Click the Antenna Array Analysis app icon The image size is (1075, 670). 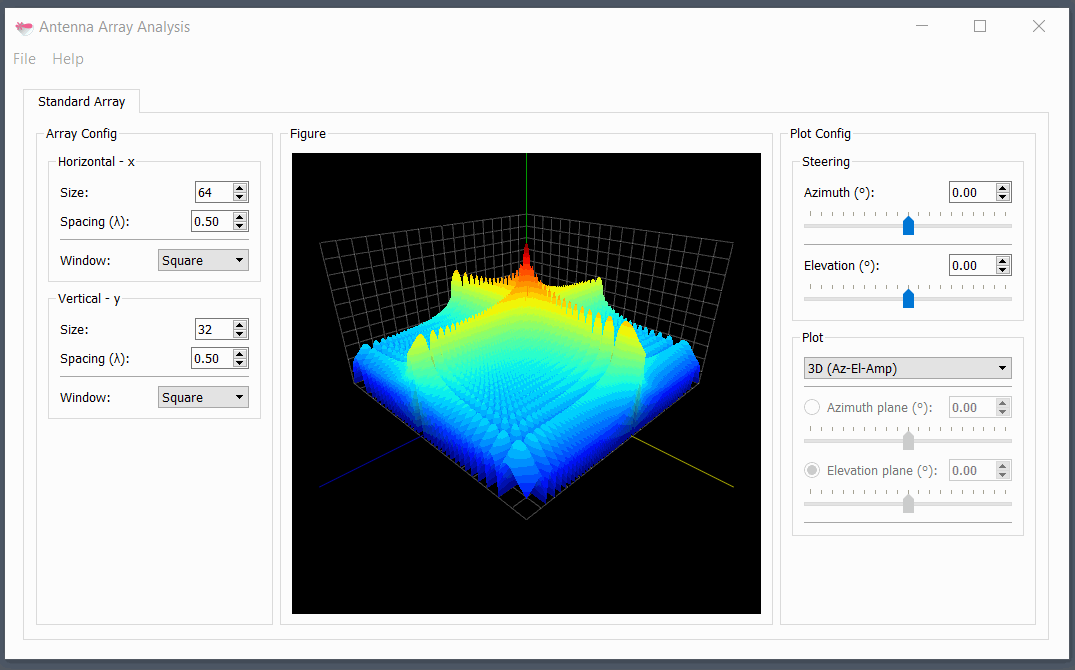(24, 27)
